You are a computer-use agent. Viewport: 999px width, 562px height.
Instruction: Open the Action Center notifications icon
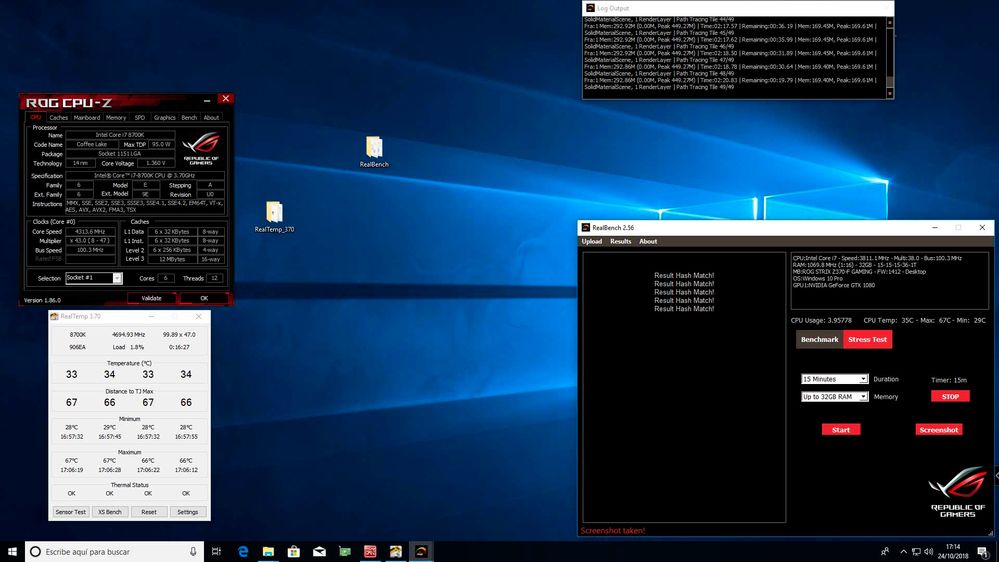click(983, 552)
